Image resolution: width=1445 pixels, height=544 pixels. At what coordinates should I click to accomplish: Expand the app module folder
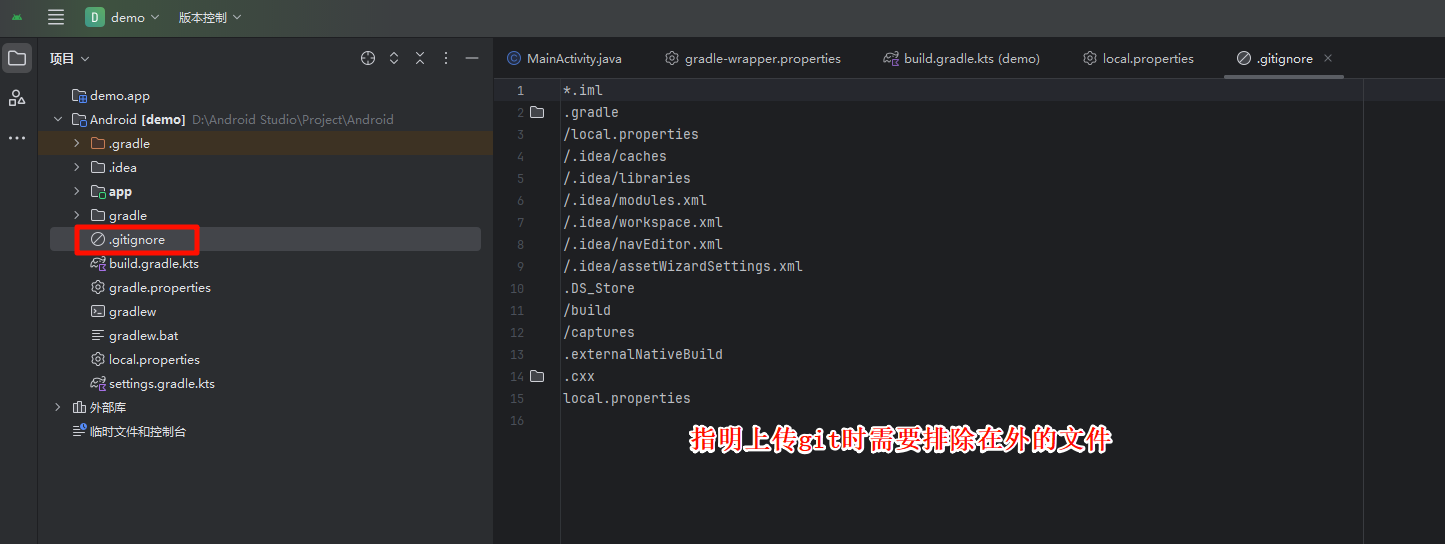pos(77,192)
